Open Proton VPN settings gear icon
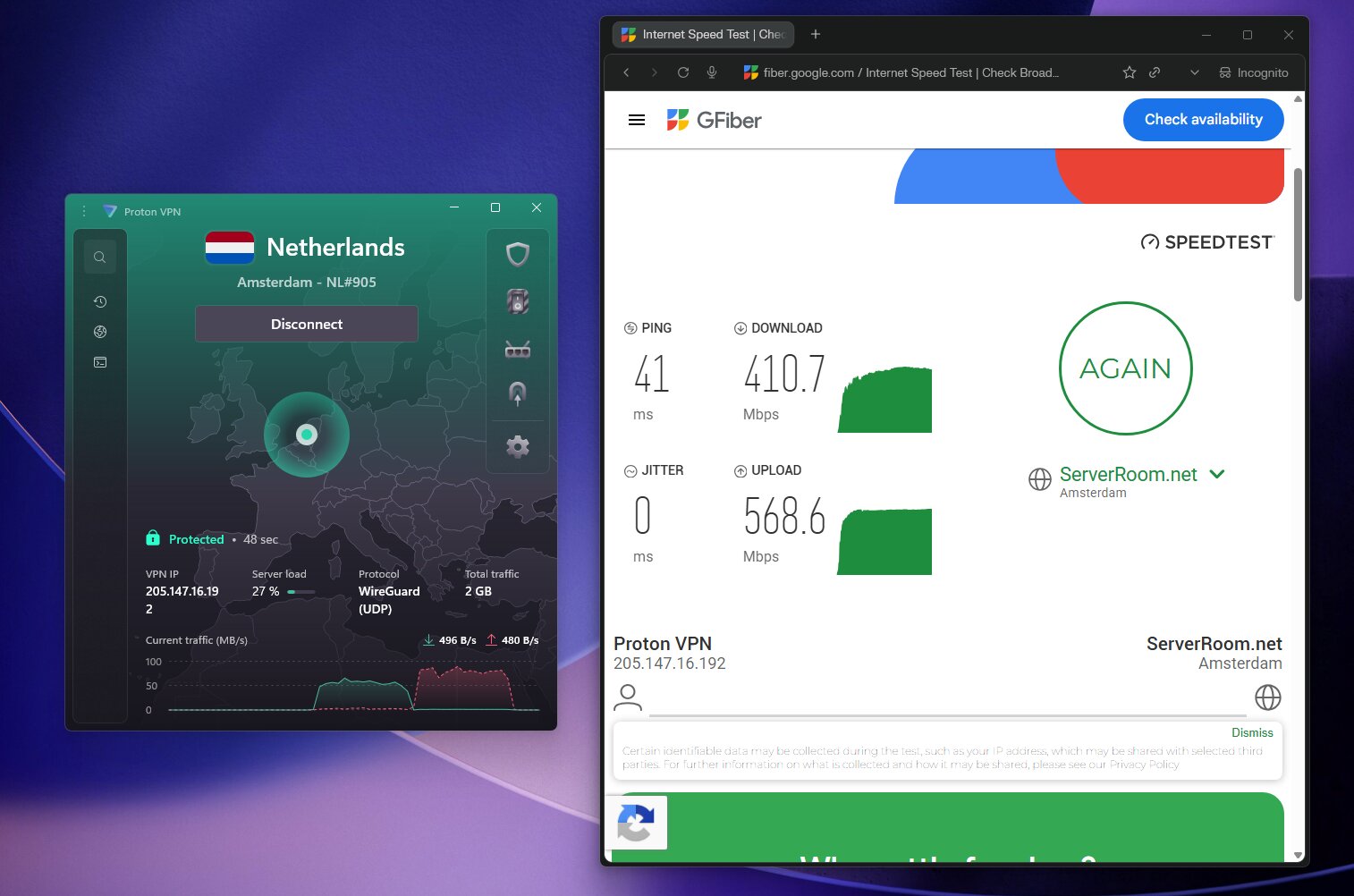Image resolution: width=1354 pixels, height=896 pixels. [x=518, y=446]
